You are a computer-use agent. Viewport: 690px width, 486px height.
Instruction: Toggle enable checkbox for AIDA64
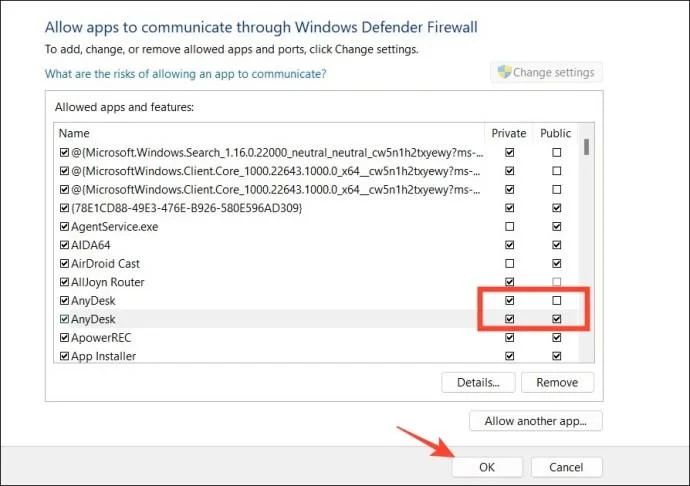pyautogui.click(x=64, y=245)
